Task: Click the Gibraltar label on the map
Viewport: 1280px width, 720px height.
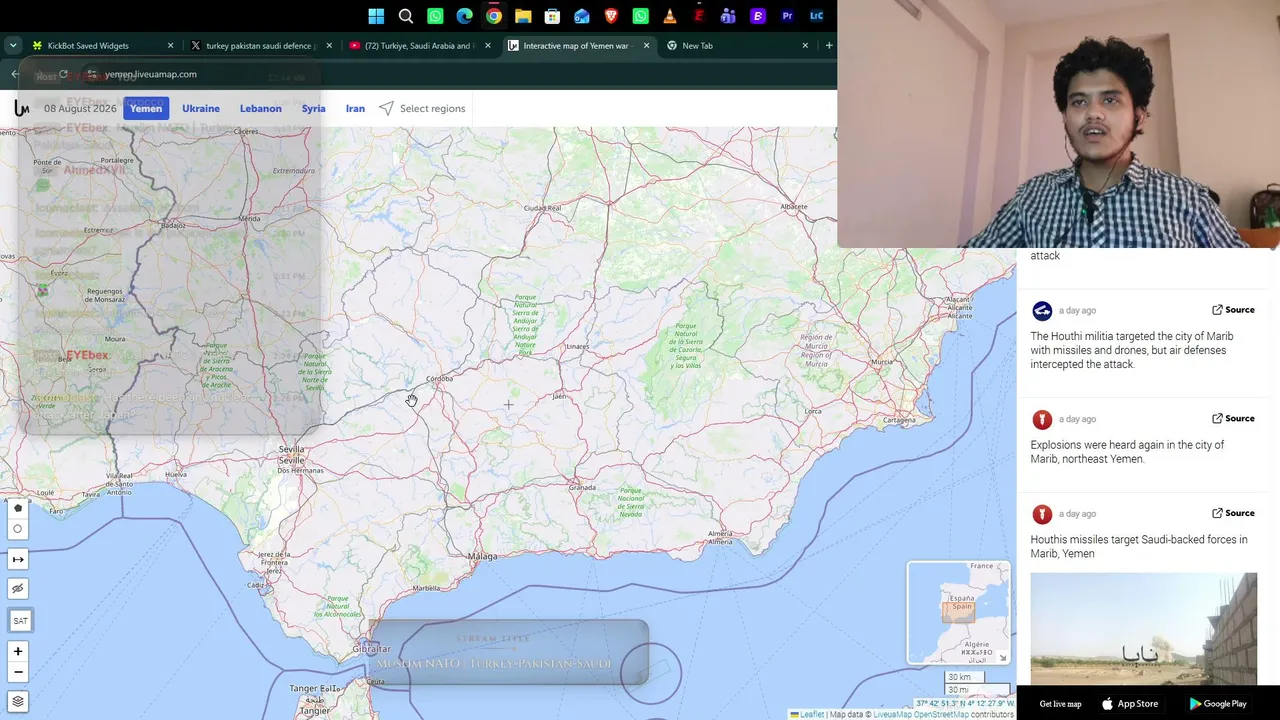Action: (372, 649)
